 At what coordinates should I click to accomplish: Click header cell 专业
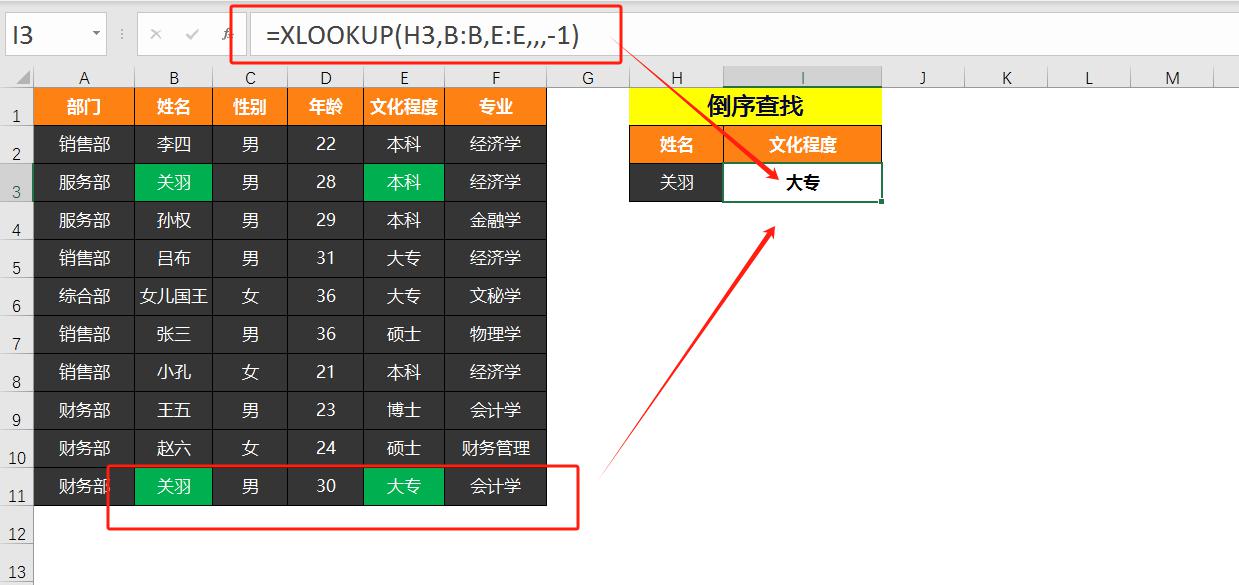point(496,107)
